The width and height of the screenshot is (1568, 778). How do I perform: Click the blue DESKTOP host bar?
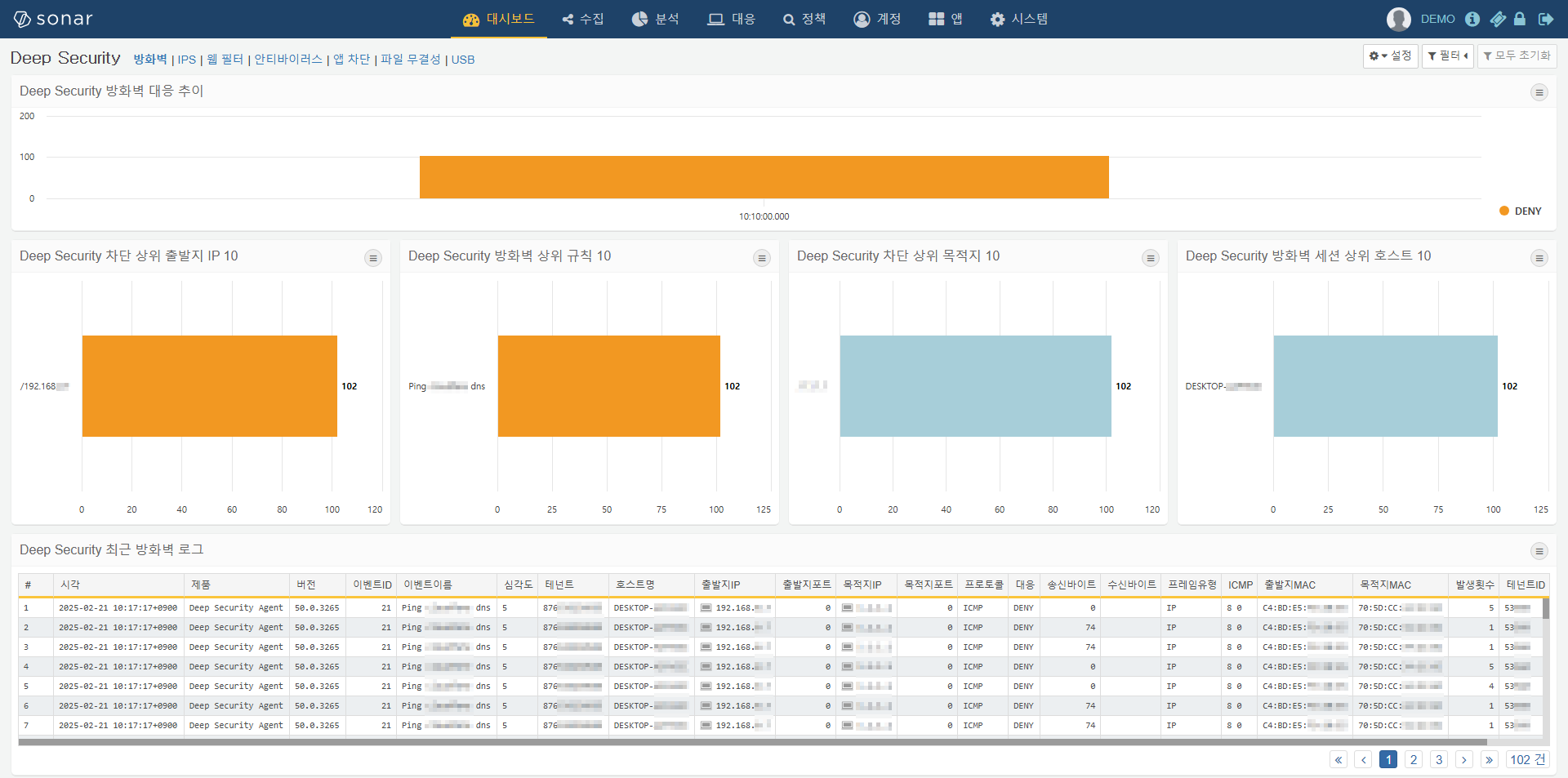tap(1385, 386)
